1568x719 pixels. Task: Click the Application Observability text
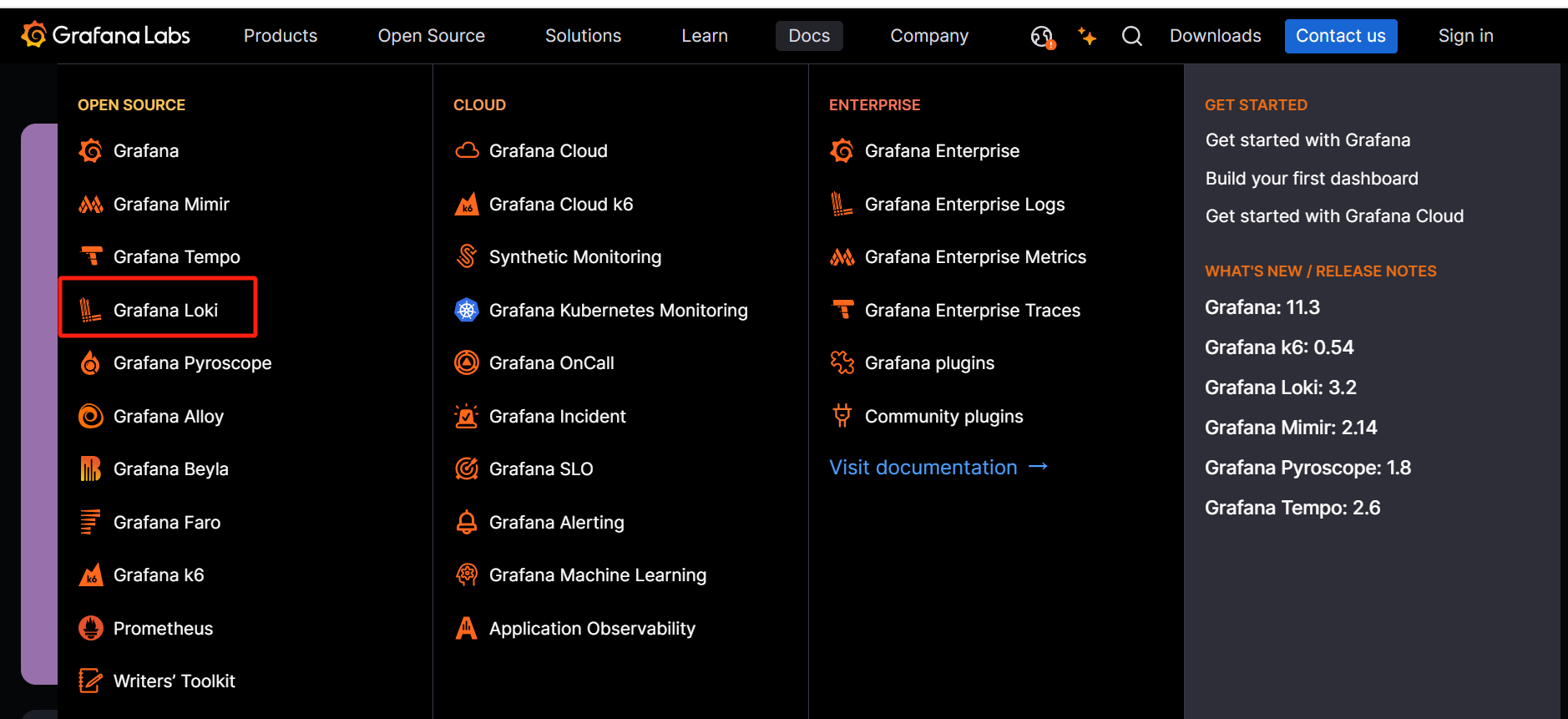coord(592,629)
